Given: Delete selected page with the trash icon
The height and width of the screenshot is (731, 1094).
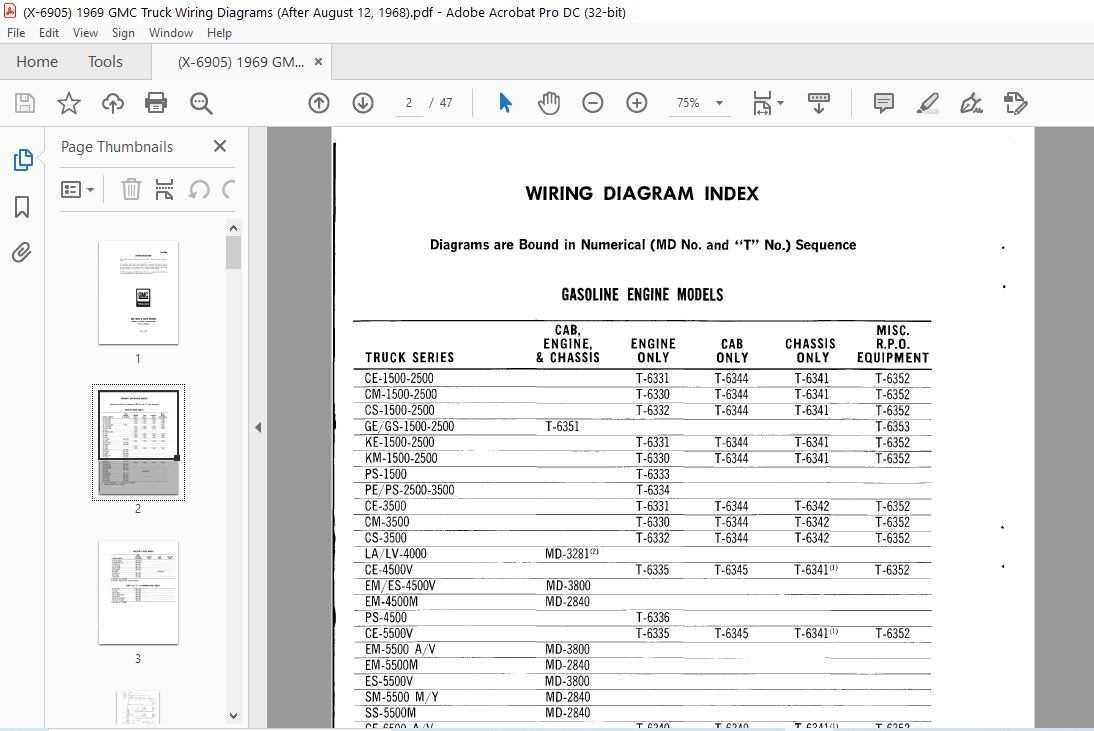Looking at the screenshot, I should 131,189.
